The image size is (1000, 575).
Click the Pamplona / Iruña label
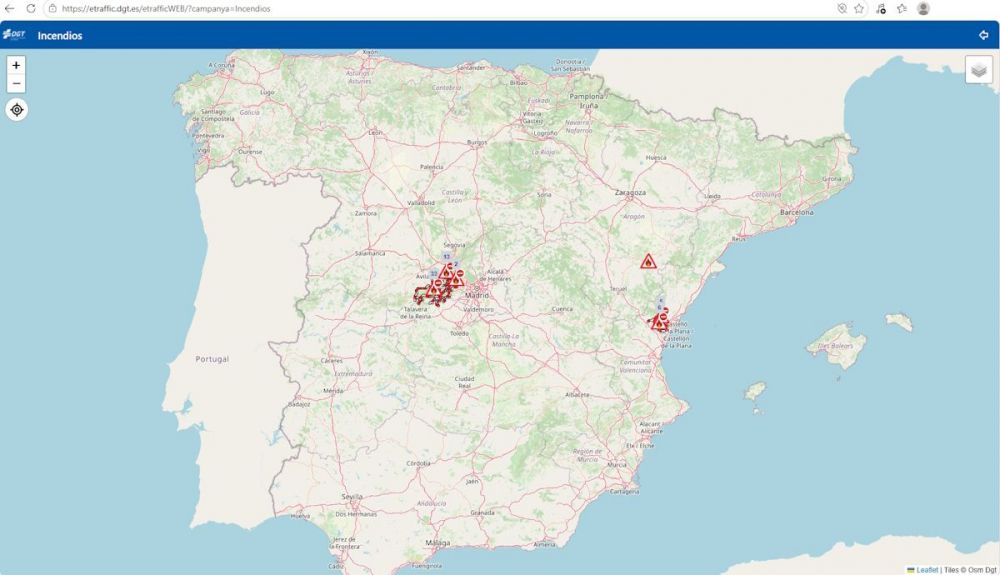587,100
